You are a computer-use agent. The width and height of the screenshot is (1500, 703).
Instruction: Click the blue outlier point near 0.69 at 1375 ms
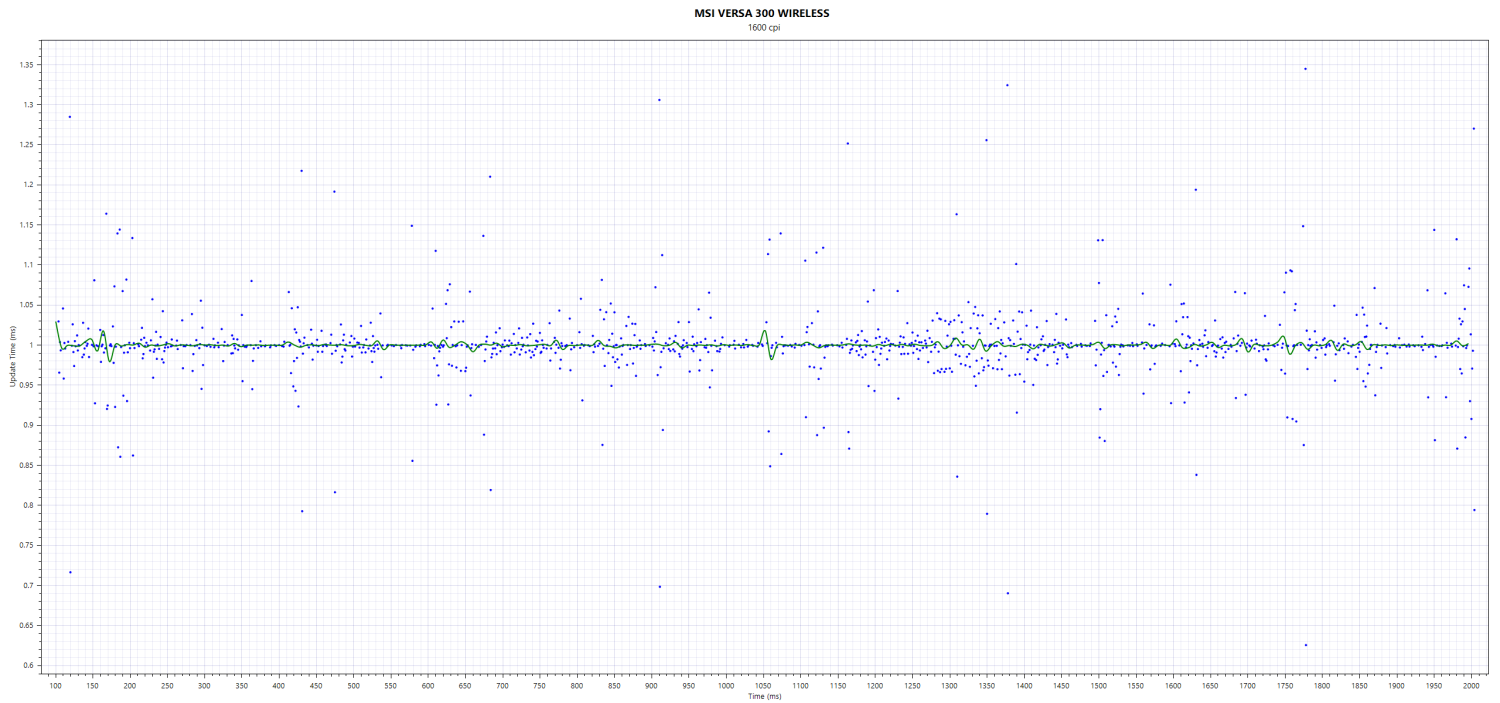click(1008, 593)
